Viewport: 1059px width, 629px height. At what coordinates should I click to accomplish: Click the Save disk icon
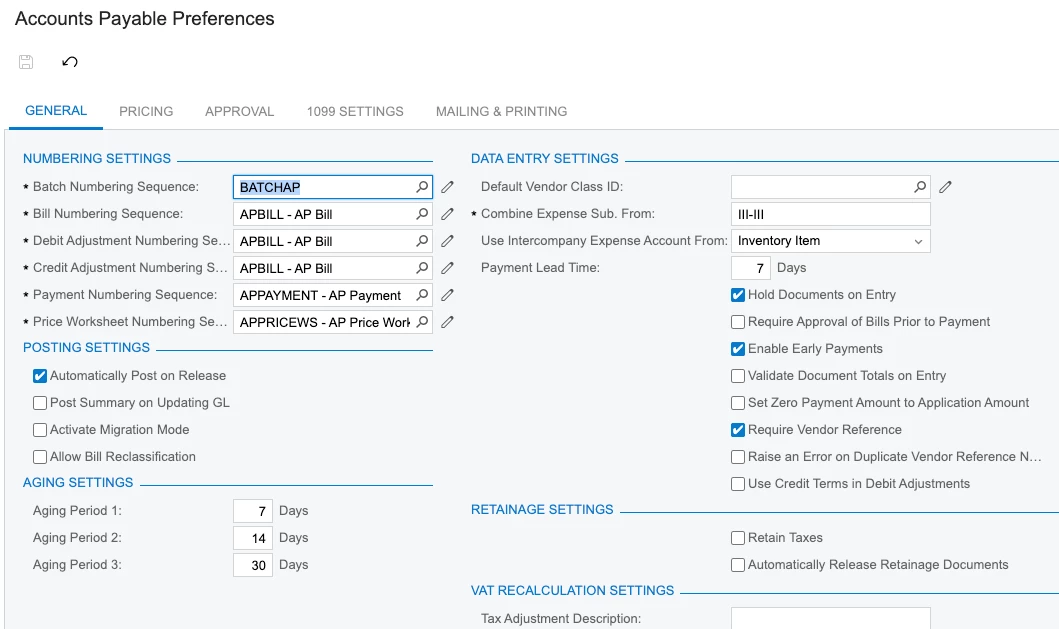[x=26, y=62]
